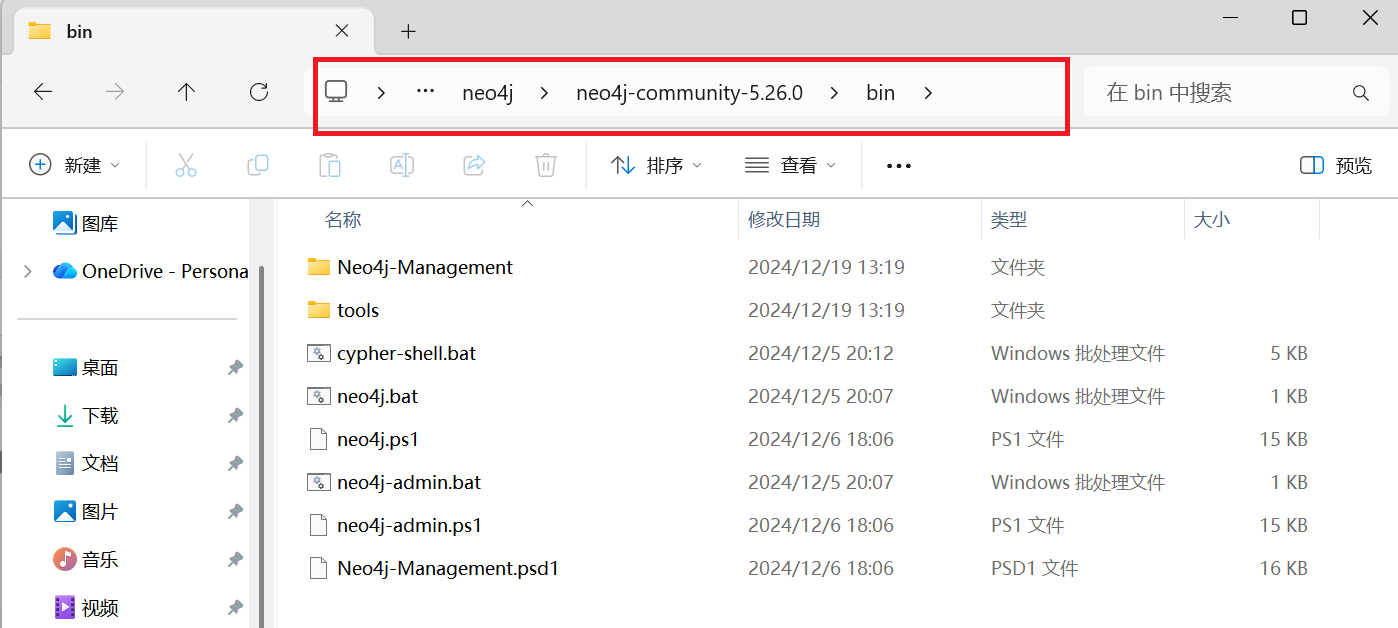Image resolution: width=1398 pixels, height=628 pixels.
Task: Select the neo4j.bat file icon
Action: pos(319,396)
